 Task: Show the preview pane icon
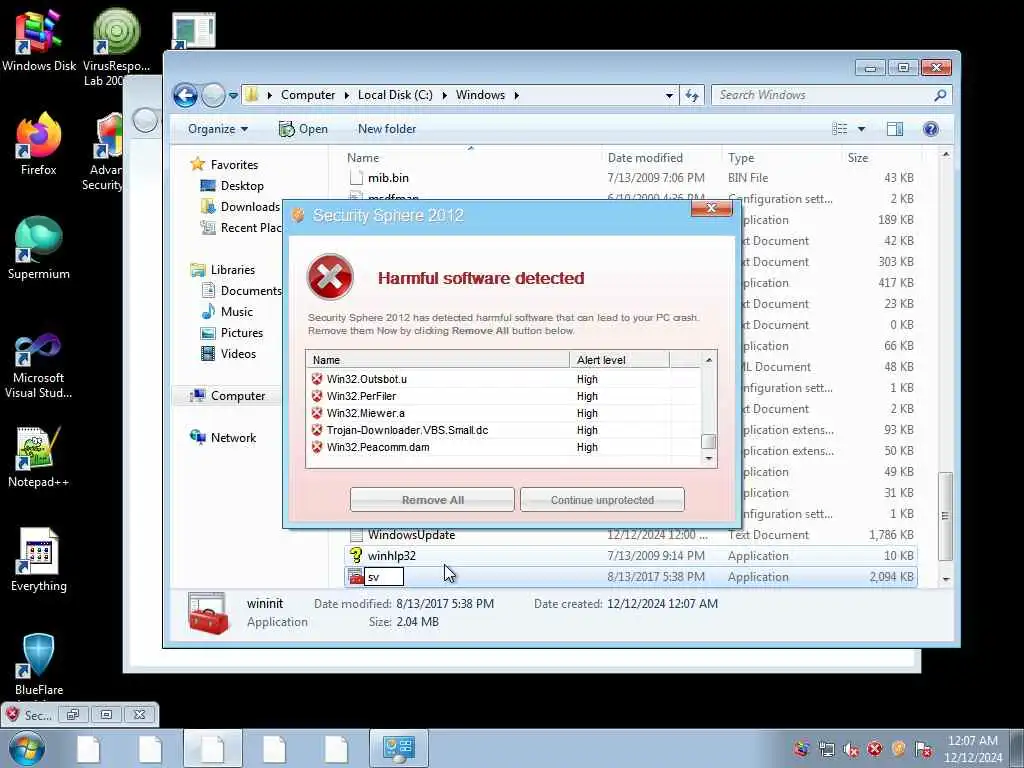[895, 129]
